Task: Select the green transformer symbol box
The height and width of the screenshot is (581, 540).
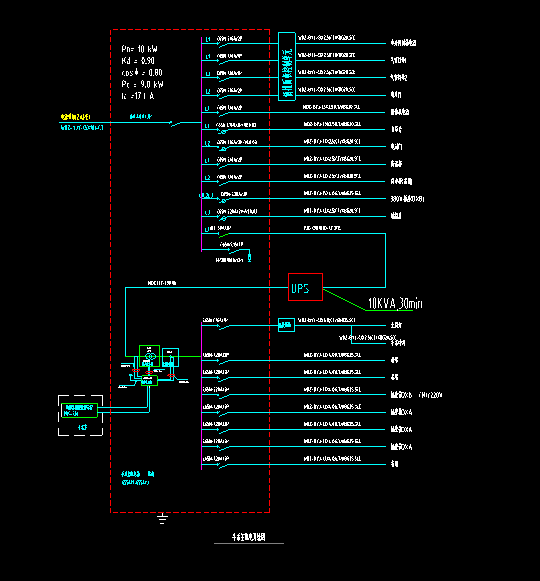Action: (x=149, y=356)
